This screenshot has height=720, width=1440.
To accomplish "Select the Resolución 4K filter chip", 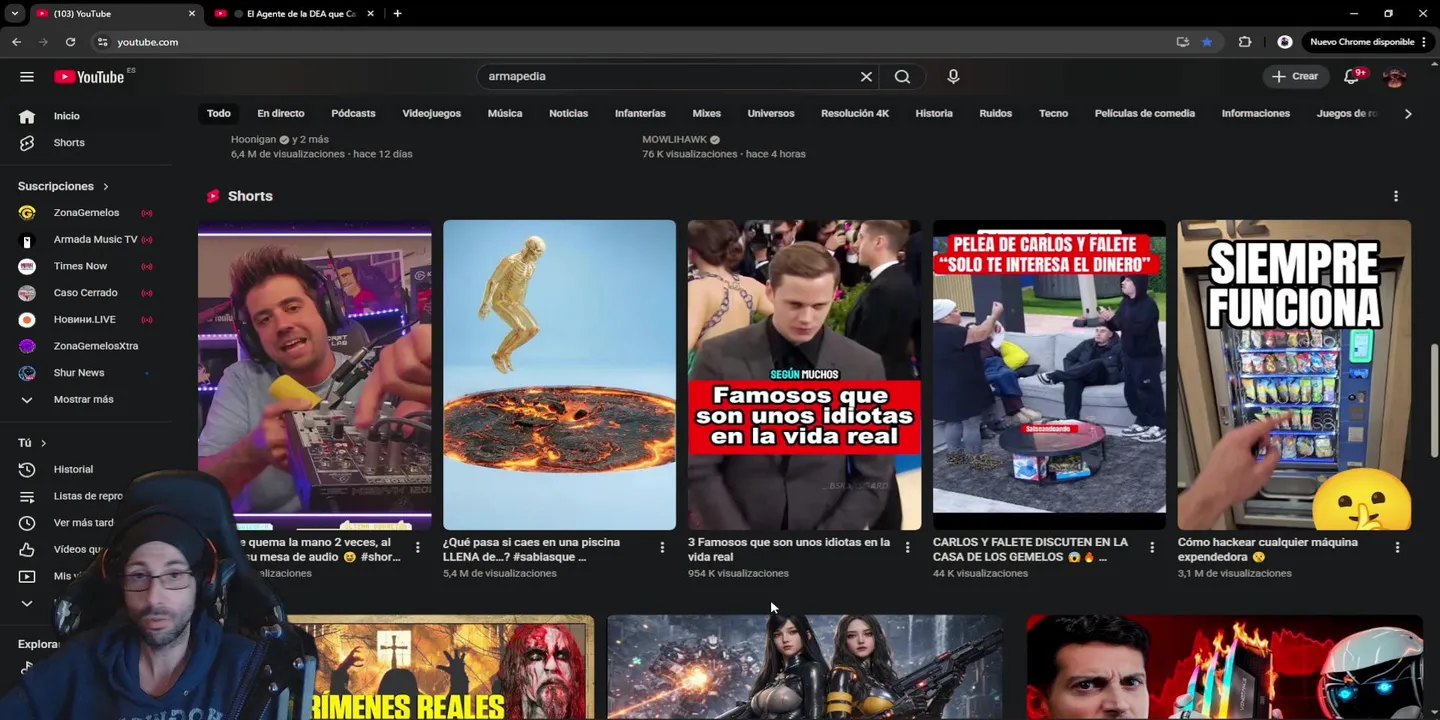I will coord(855,113).
